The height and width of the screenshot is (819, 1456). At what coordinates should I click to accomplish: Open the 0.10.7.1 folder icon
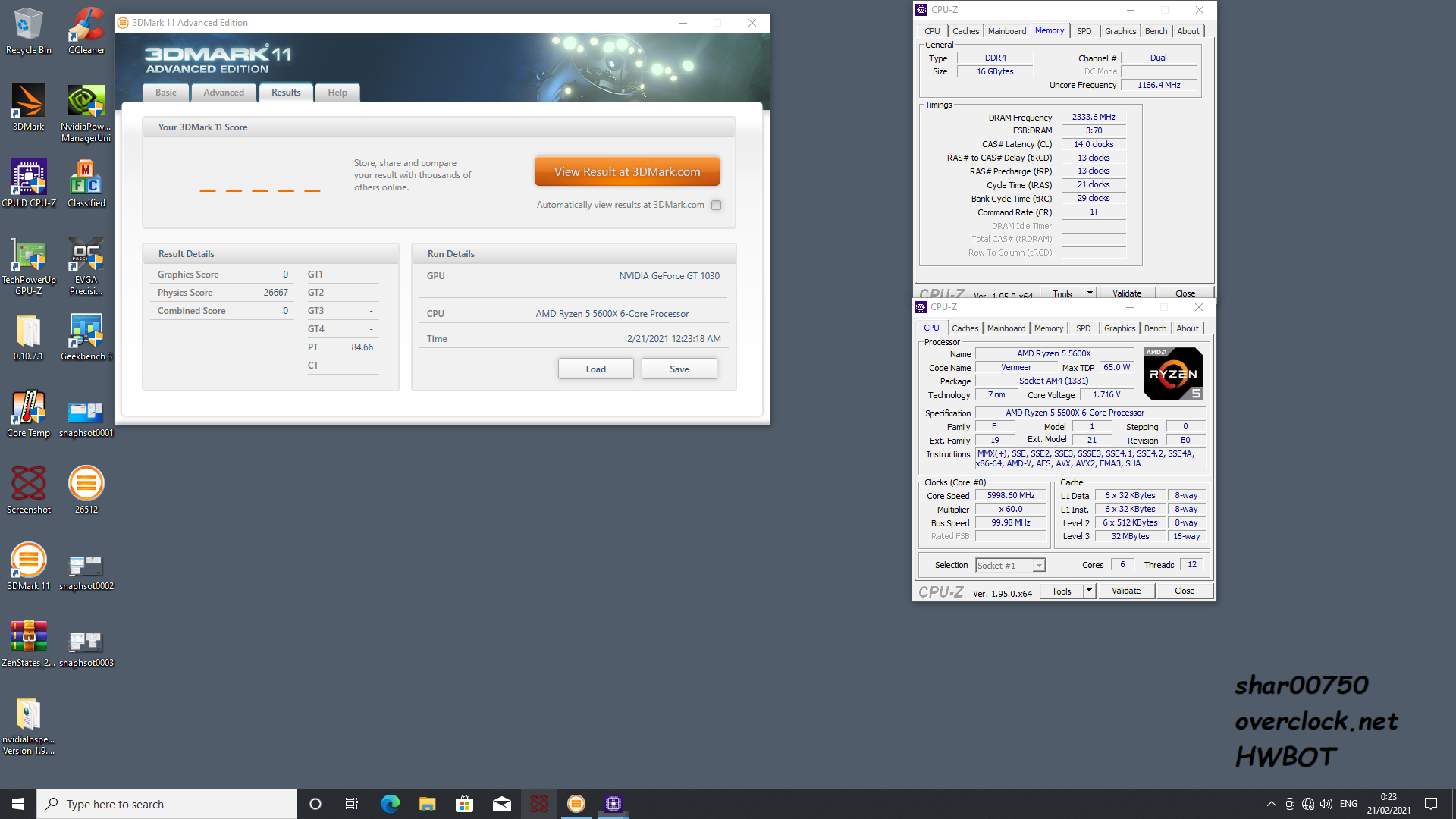(x=29, y=337)
